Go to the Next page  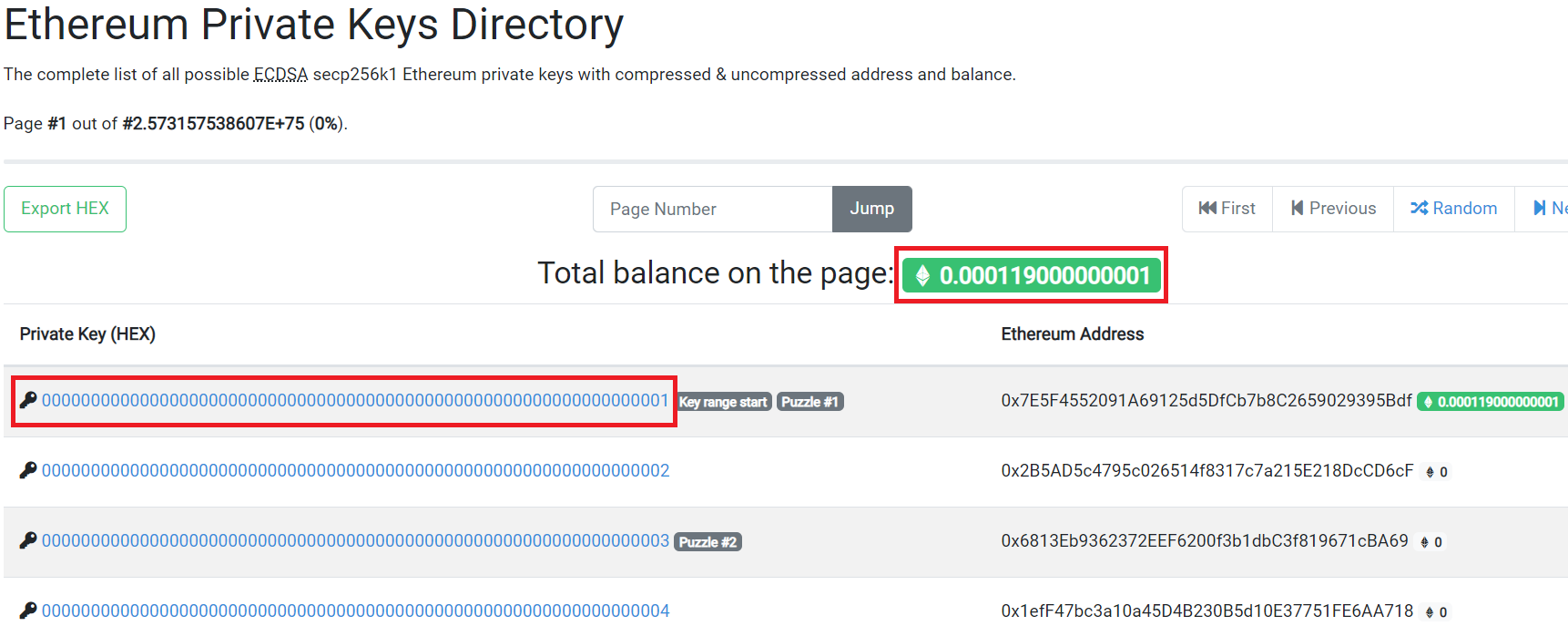(1543, 209)
